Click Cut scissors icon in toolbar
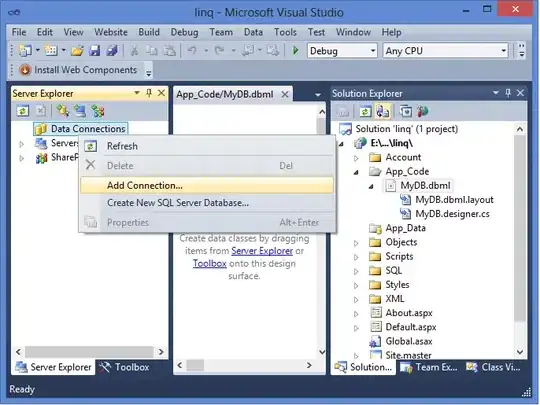Viewport: 540px width, 405px height. (x=135, y=51)
